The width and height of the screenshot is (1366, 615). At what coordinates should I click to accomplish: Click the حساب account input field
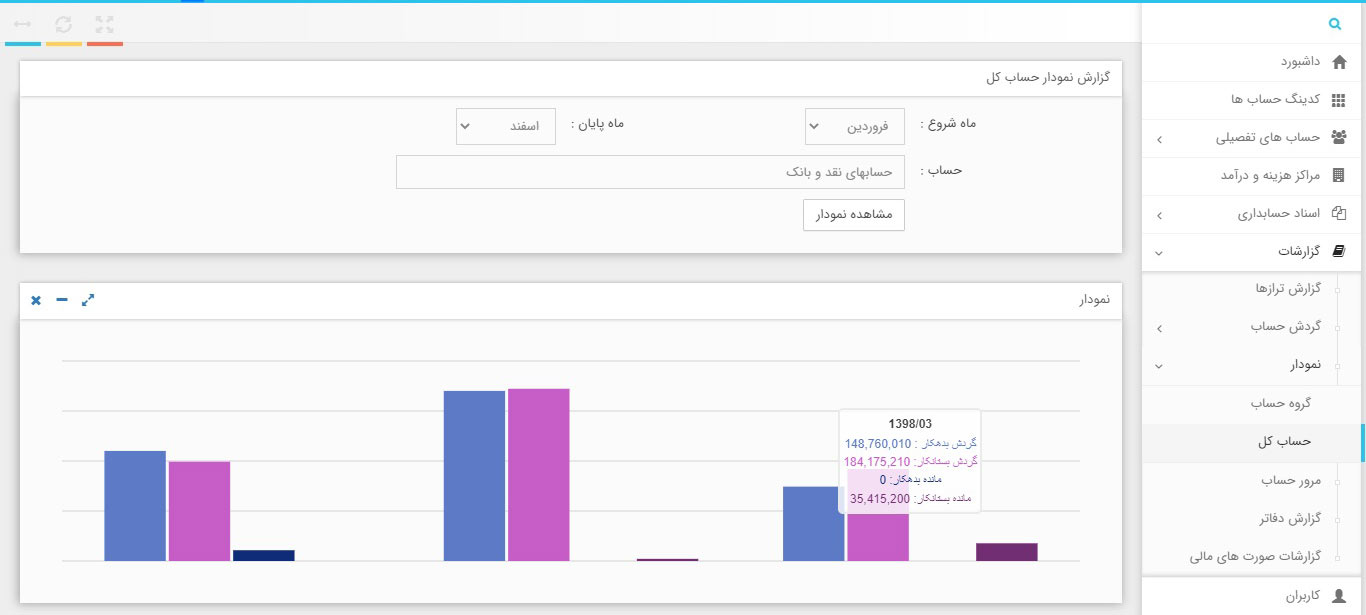coord(650,171)
